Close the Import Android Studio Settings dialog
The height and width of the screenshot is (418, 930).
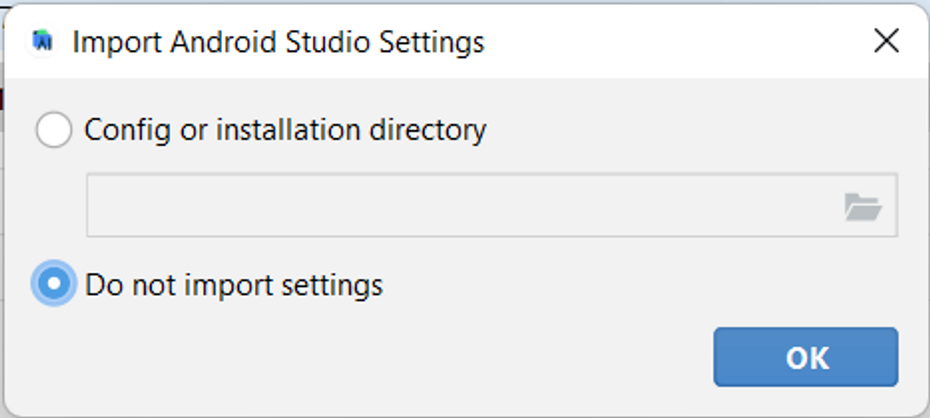pyautogui.click(x=887, y=42)
